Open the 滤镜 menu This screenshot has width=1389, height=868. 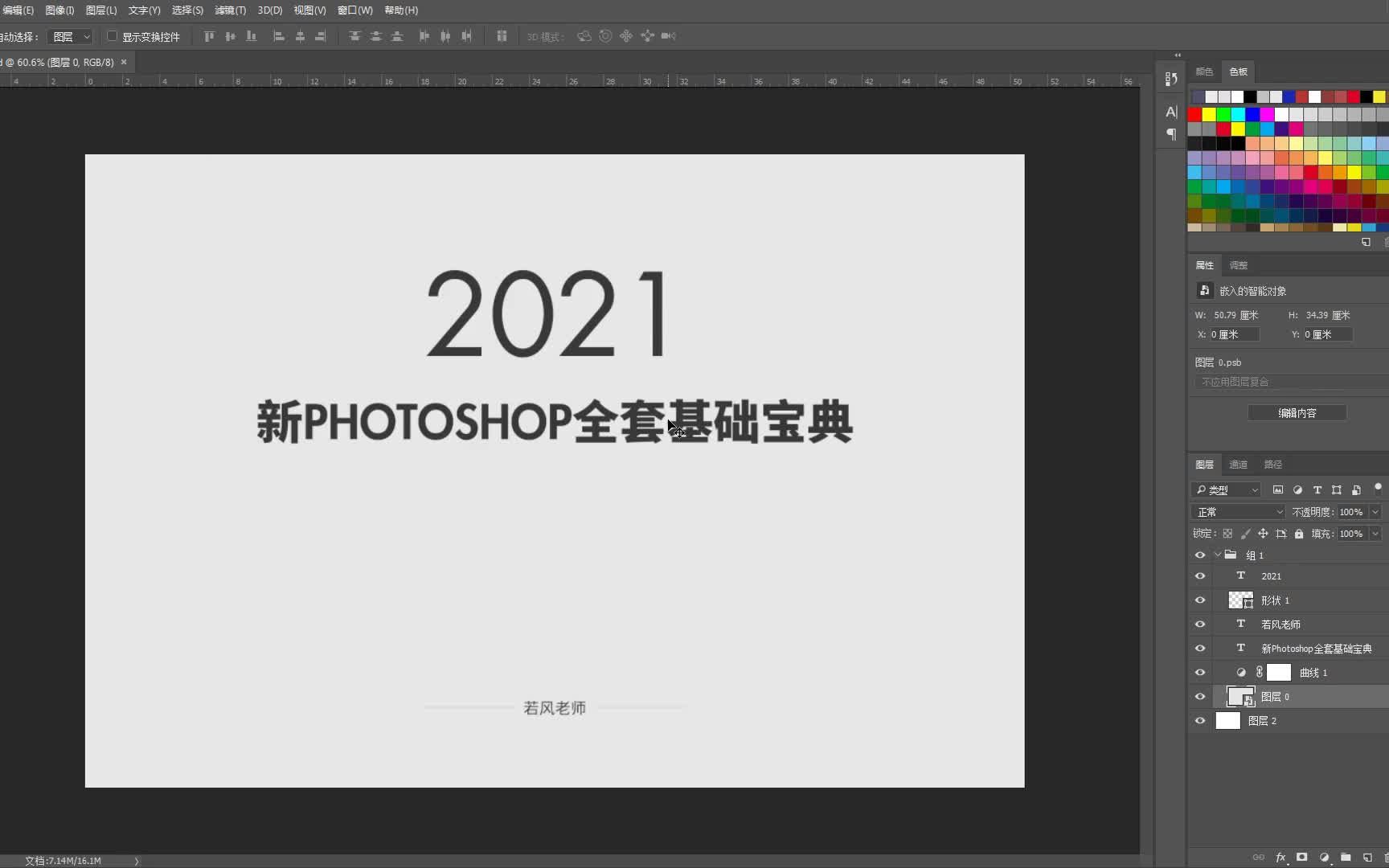(x=229, y=10)
